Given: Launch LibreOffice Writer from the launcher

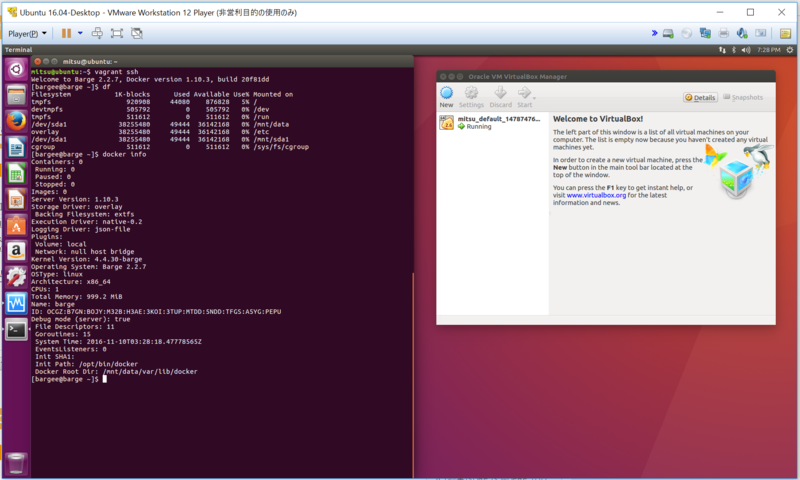Looking at the screenshot, I should [16, 148].
